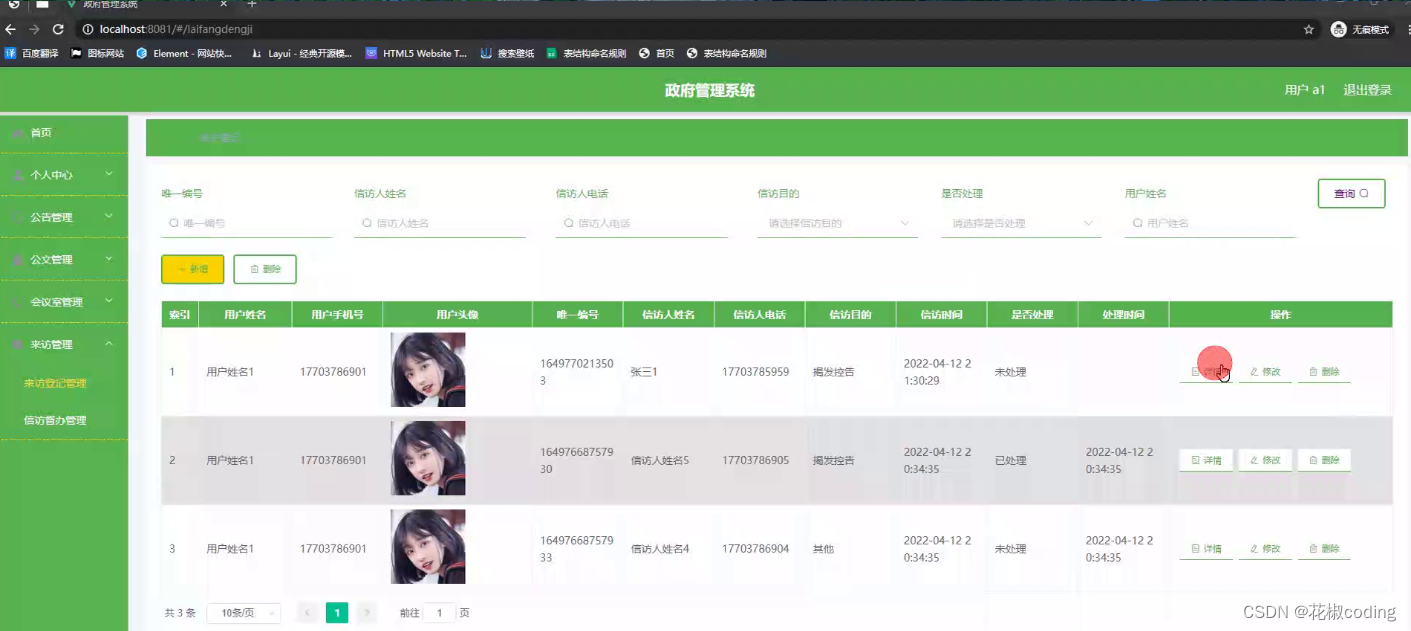This screenshot has height=631, width=1411.
Task: Open the 请选择是否处理 dropdown
Action: click(x=1020, y=222)
